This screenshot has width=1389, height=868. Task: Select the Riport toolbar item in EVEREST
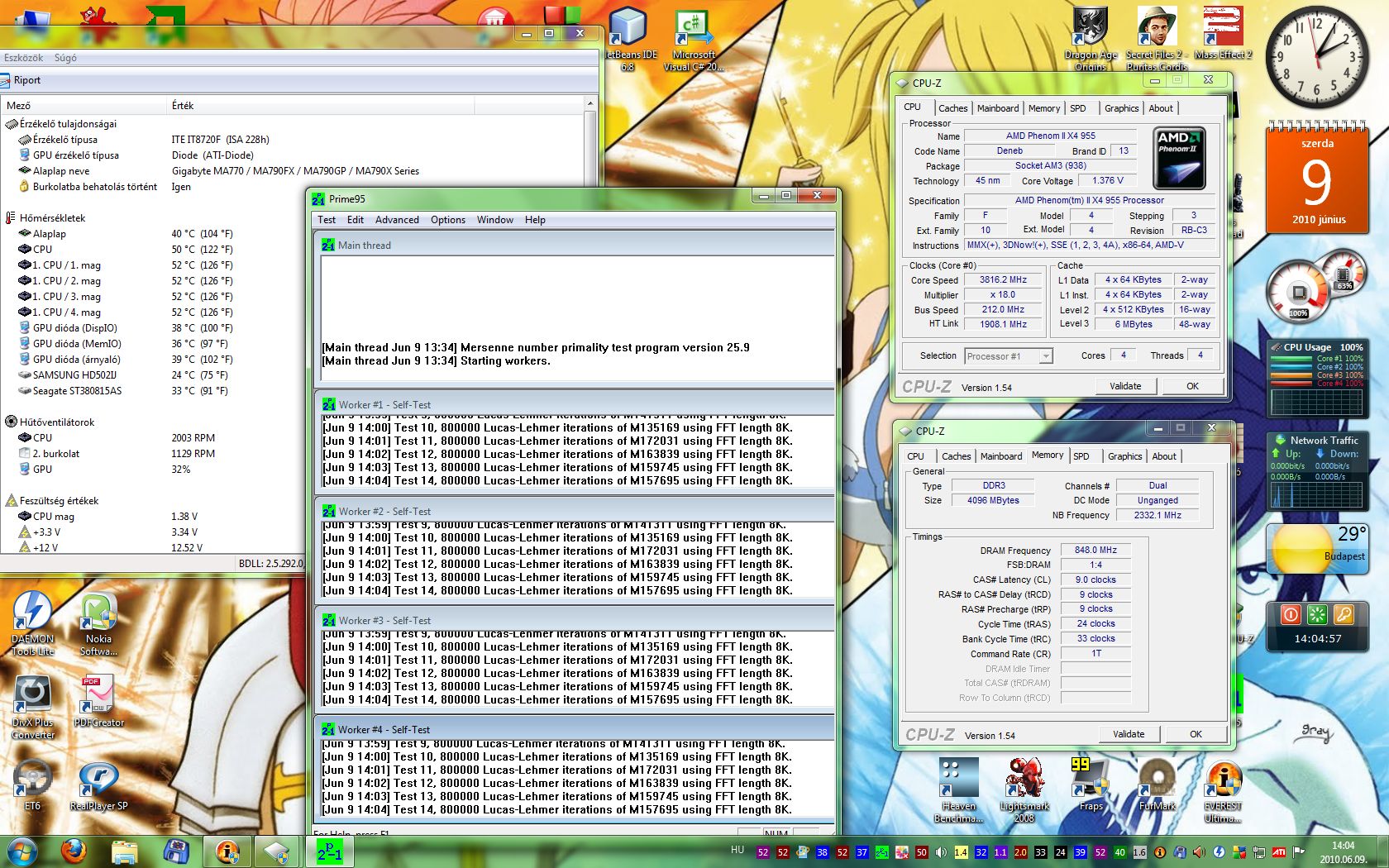pyautogui.click(x=21, y=80)
